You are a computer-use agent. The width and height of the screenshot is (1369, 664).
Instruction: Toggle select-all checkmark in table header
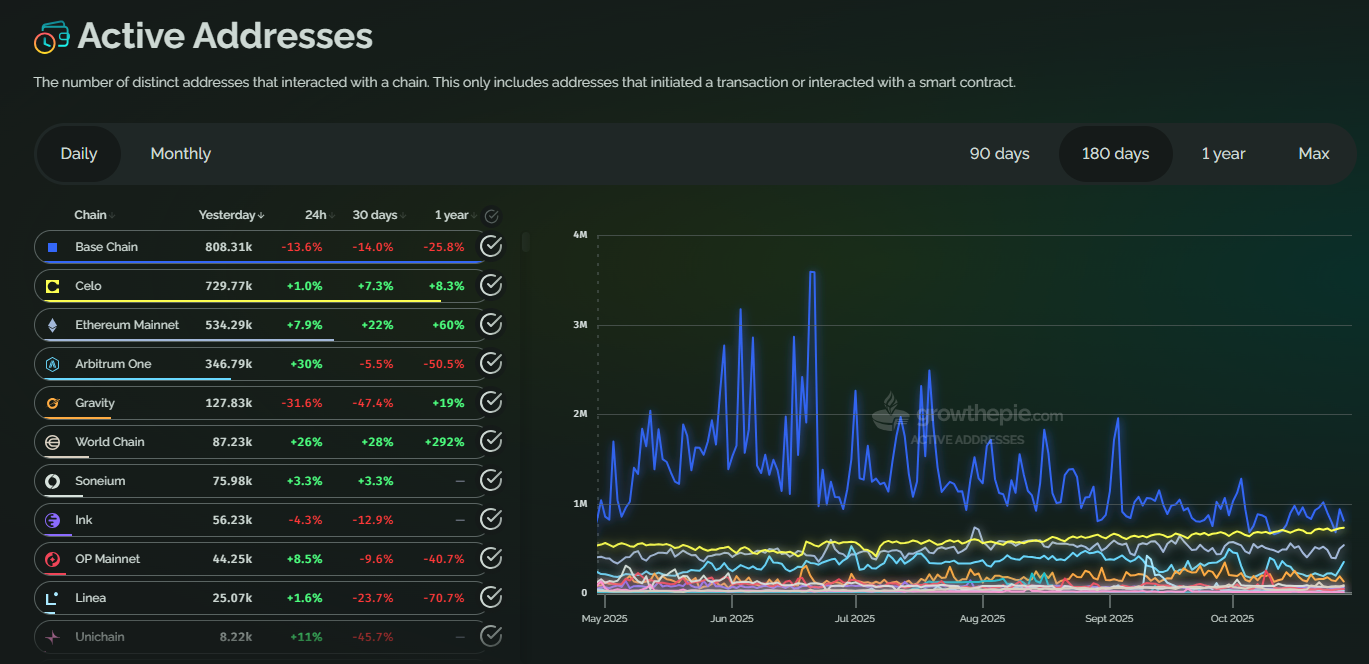tap(491, 216)
